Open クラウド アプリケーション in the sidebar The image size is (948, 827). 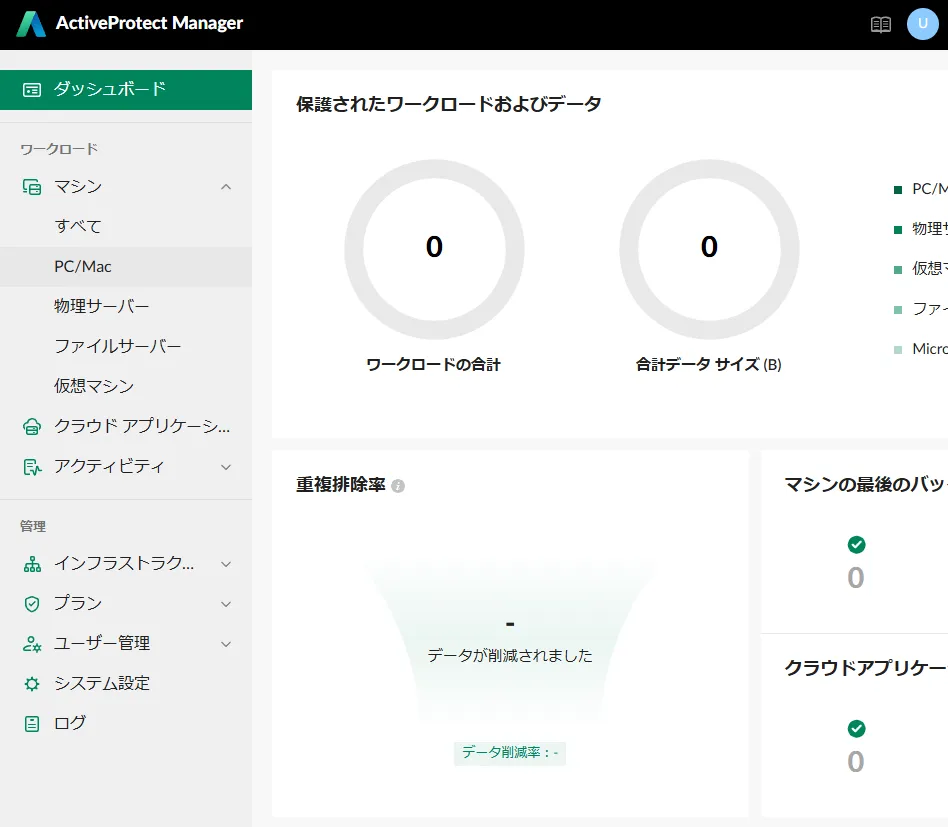coord(126,427)
